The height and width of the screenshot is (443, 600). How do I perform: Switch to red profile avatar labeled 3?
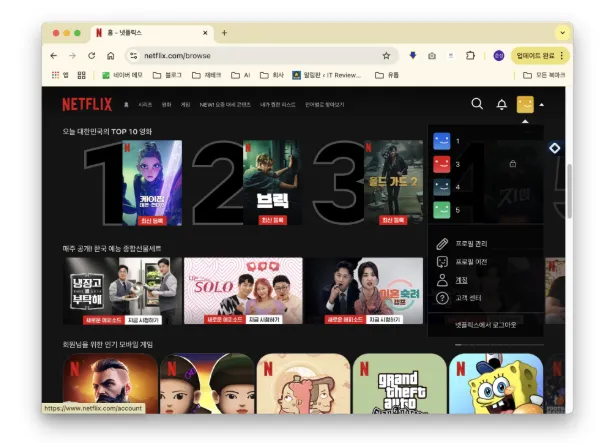(442, 164)
